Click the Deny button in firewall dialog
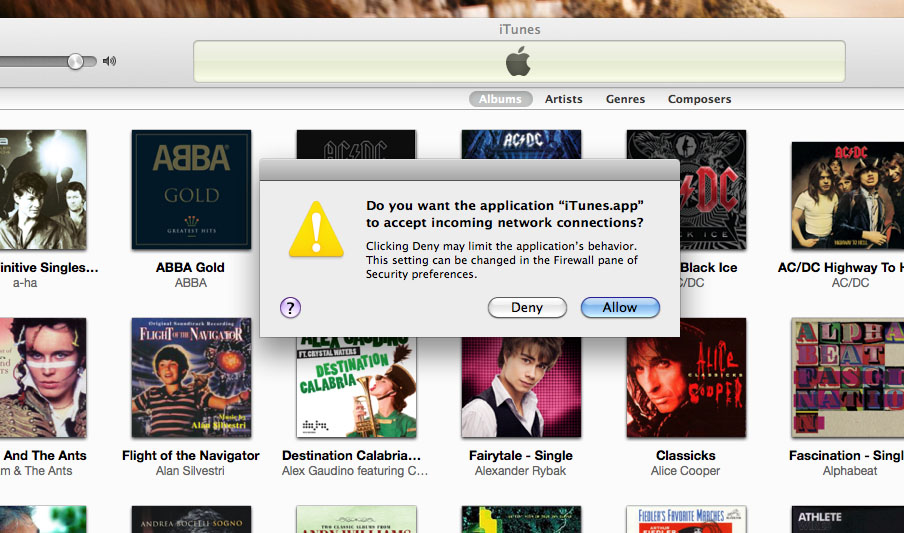This screenshot has width=904, height=533. pos(527,307)
